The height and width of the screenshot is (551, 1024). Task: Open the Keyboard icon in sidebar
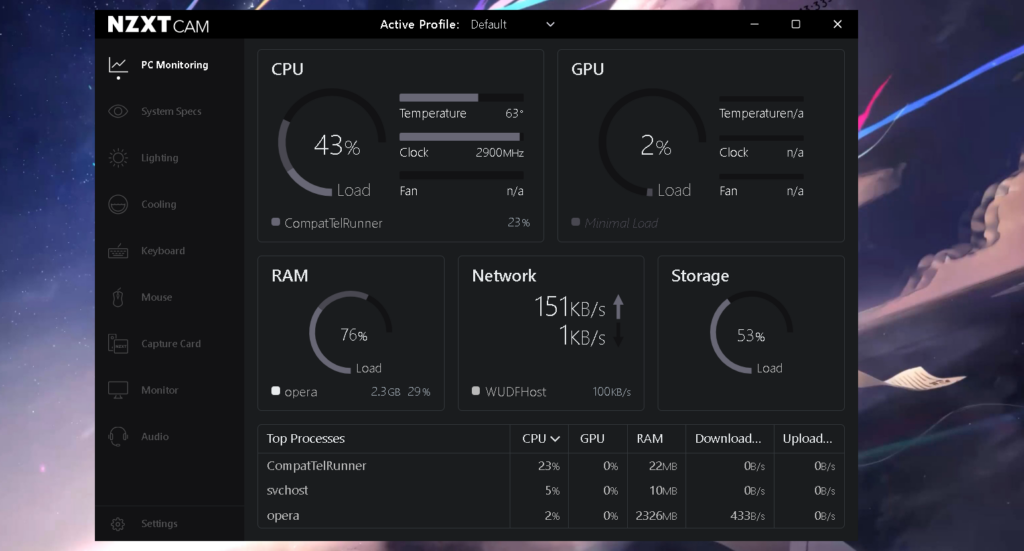[118, 251]
